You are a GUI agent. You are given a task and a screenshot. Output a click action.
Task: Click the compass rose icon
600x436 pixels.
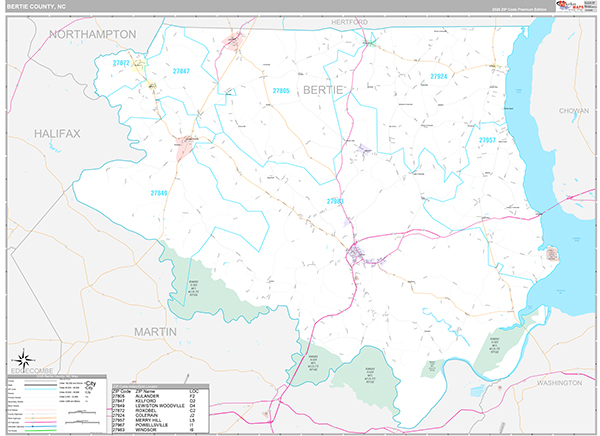(23, 360)
